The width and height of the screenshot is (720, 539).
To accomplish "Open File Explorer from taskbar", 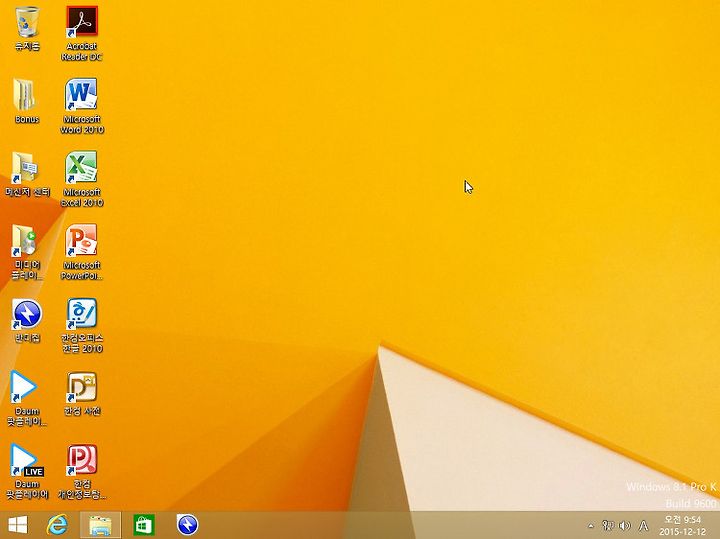I will (101, 525).
